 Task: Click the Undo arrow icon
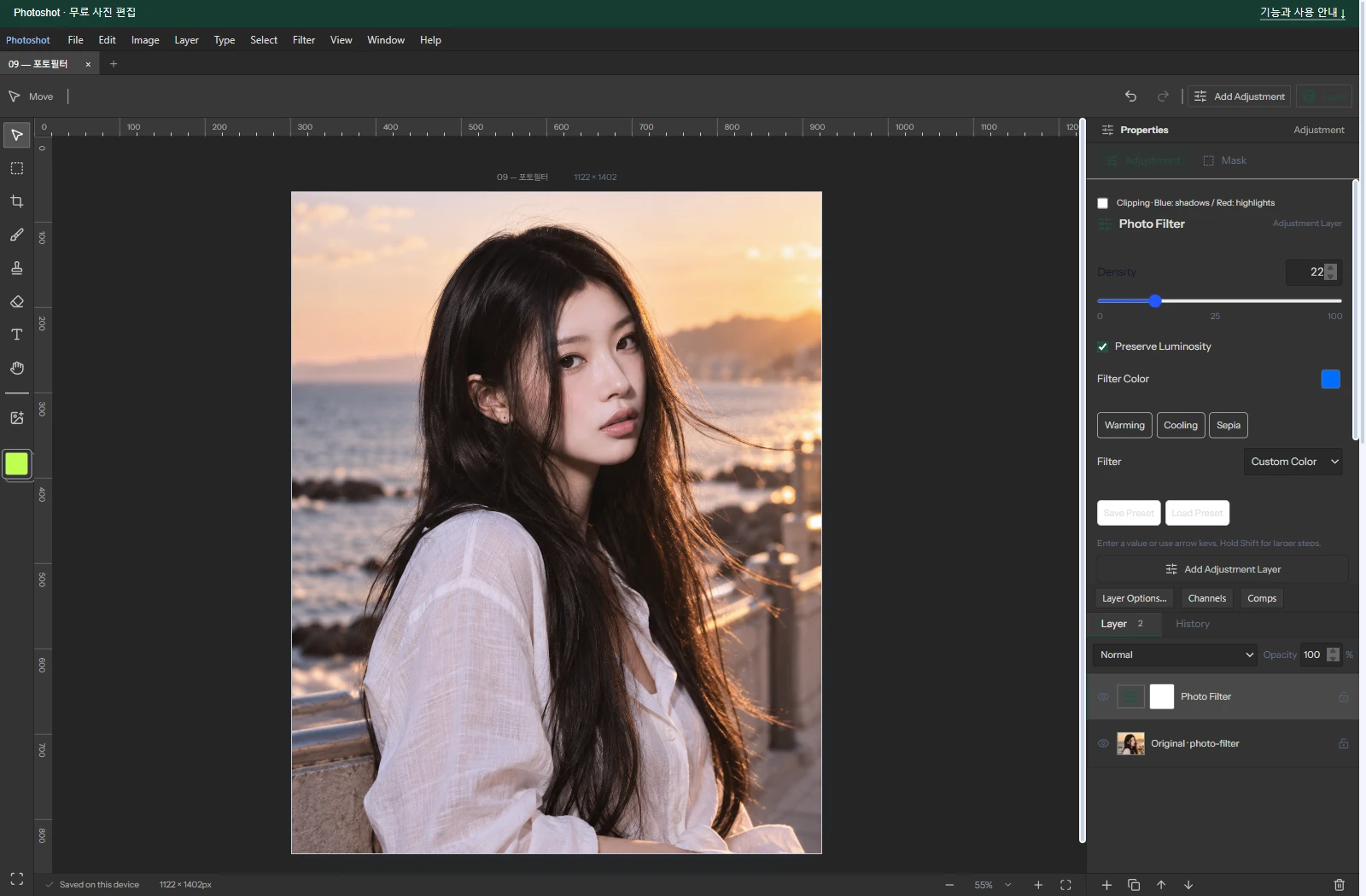1130,96
